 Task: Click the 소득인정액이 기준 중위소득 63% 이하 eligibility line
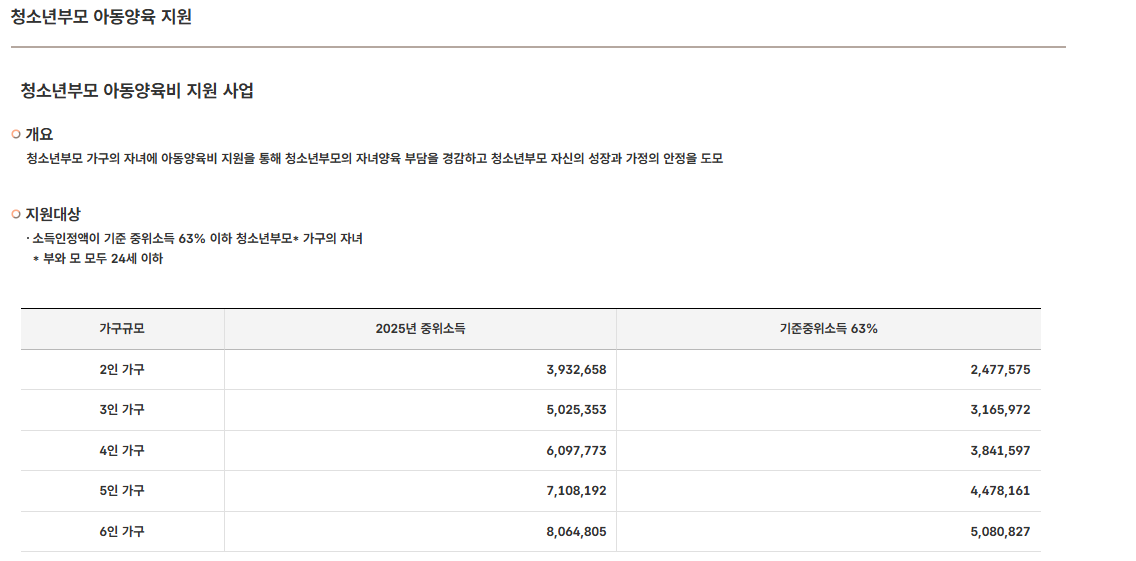pos(197,239)
